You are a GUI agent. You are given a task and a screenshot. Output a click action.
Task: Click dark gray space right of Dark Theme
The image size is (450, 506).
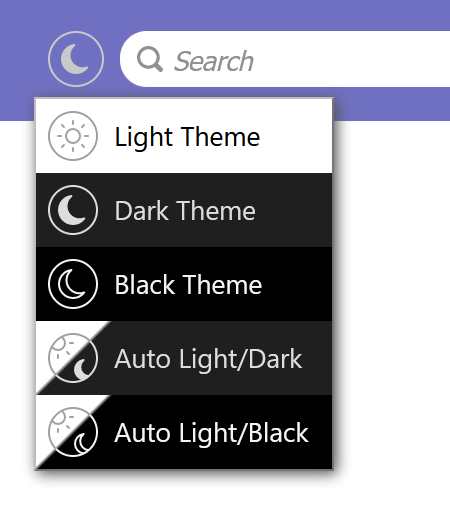pyautogui.click(x=295, y=210)
